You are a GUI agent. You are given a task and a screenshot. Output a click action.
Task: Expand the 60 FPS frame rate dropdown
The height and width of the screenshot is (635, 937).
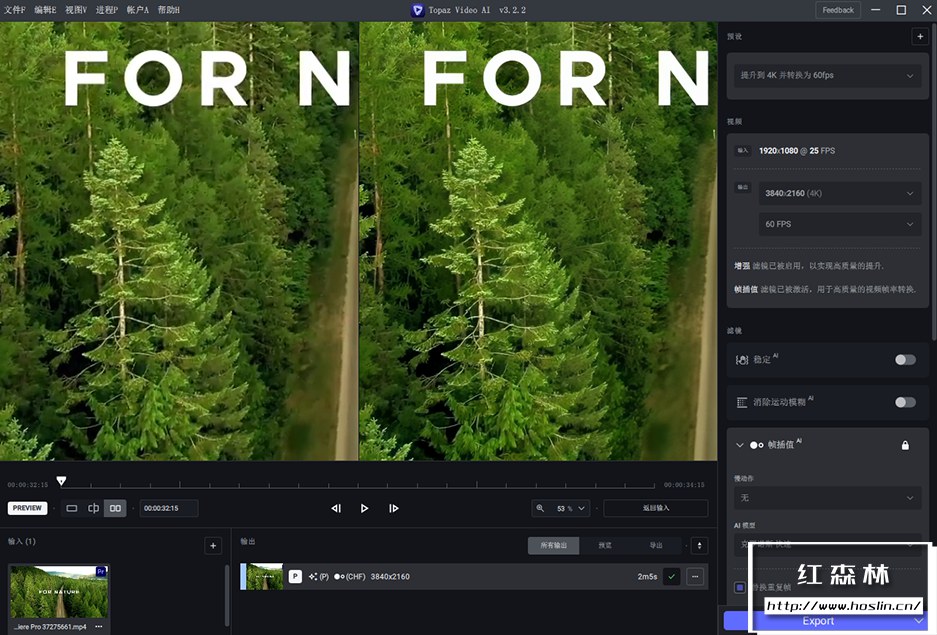click(839, 224)
